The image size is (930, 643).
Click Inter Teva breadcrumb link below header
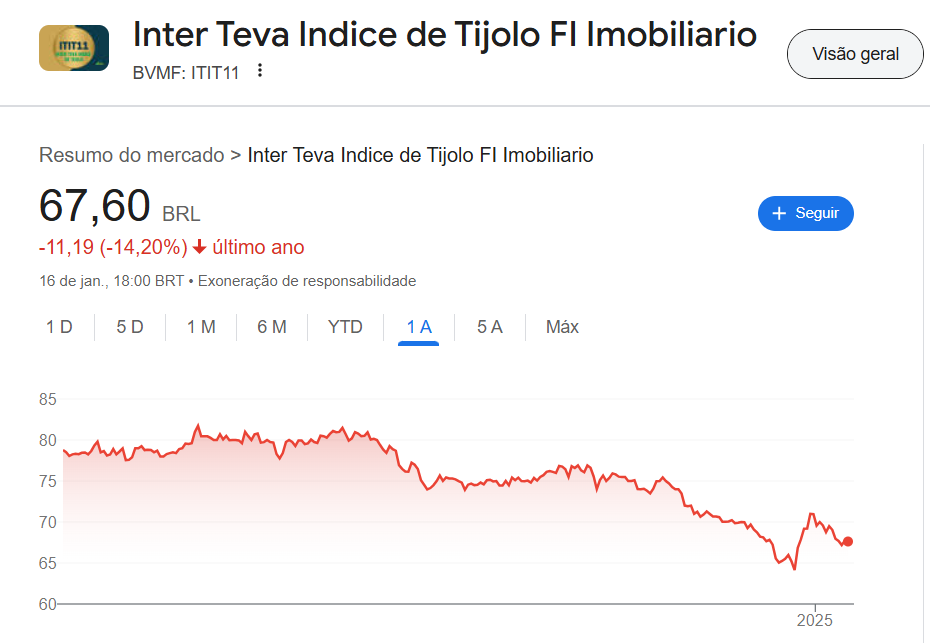[420, 155]
